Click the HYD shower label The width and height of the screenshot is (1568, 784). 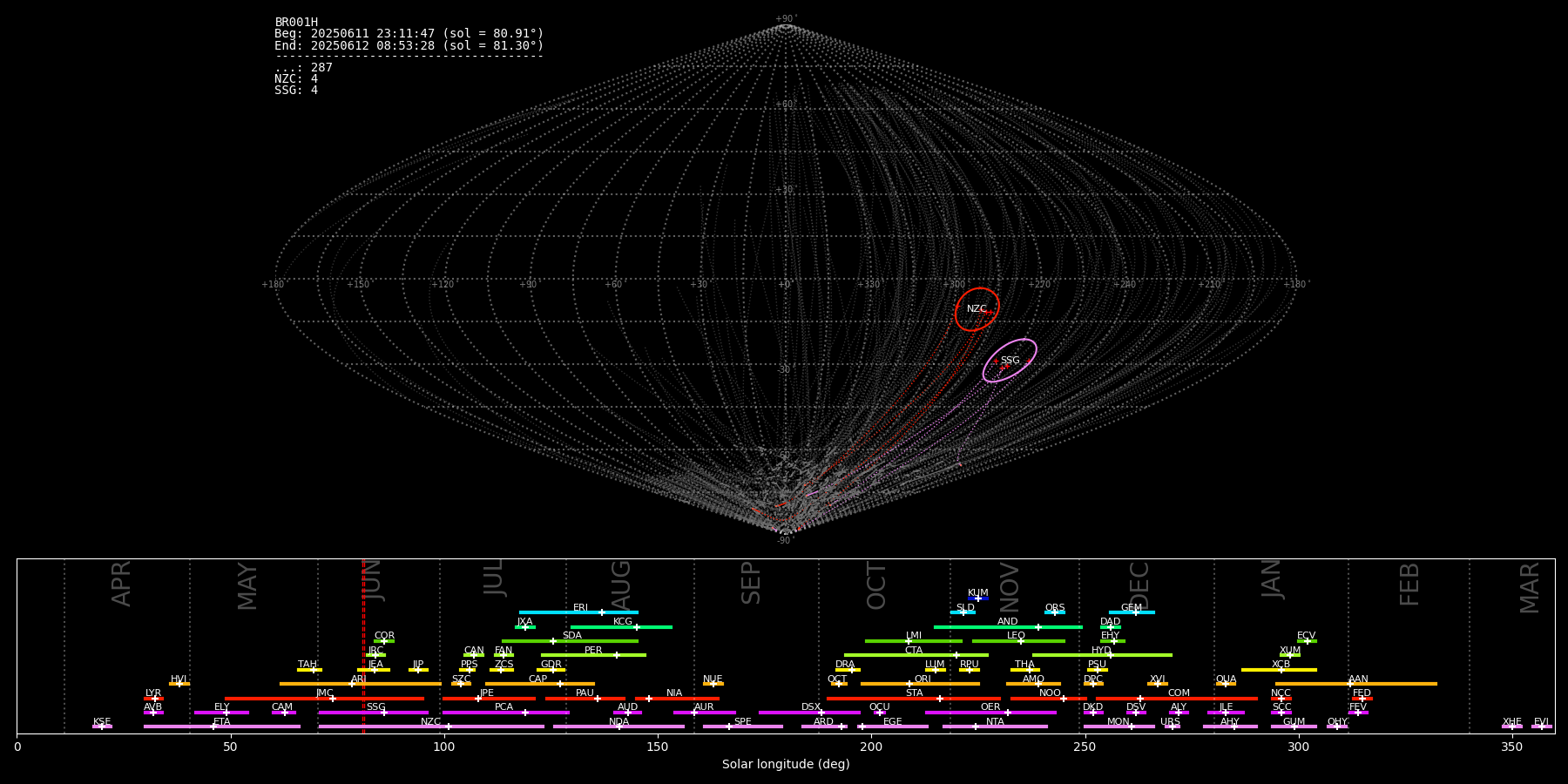(x=1101, y=651)
